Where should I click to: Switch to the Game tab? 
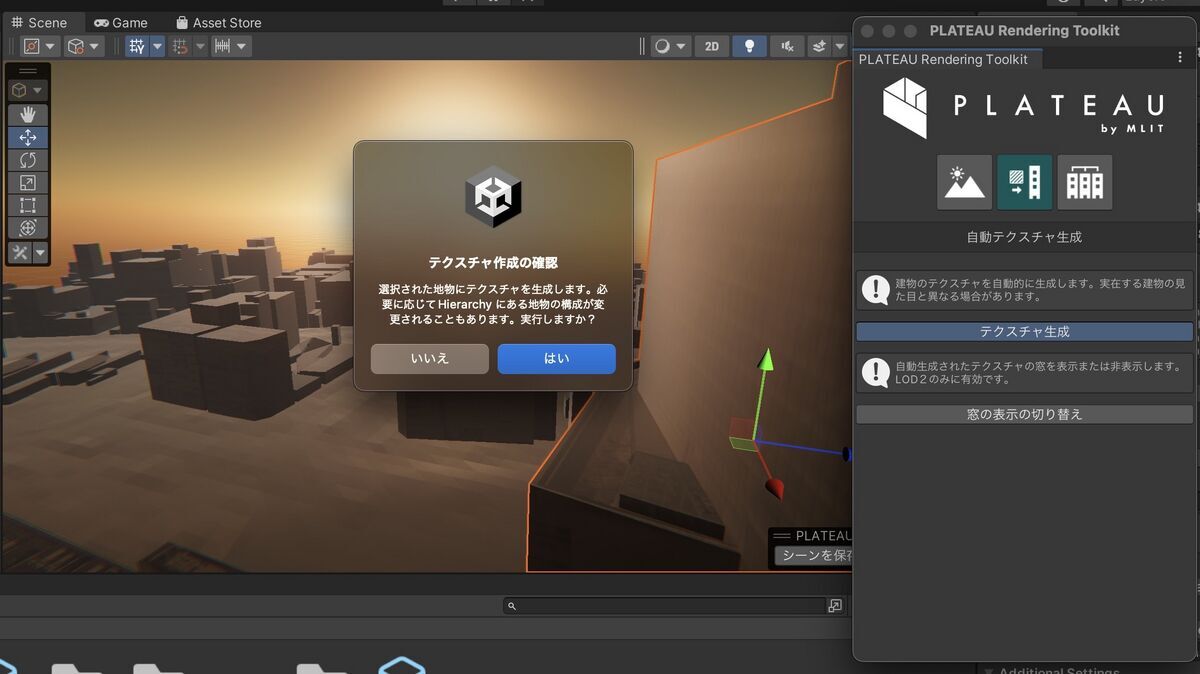[120, 22]
